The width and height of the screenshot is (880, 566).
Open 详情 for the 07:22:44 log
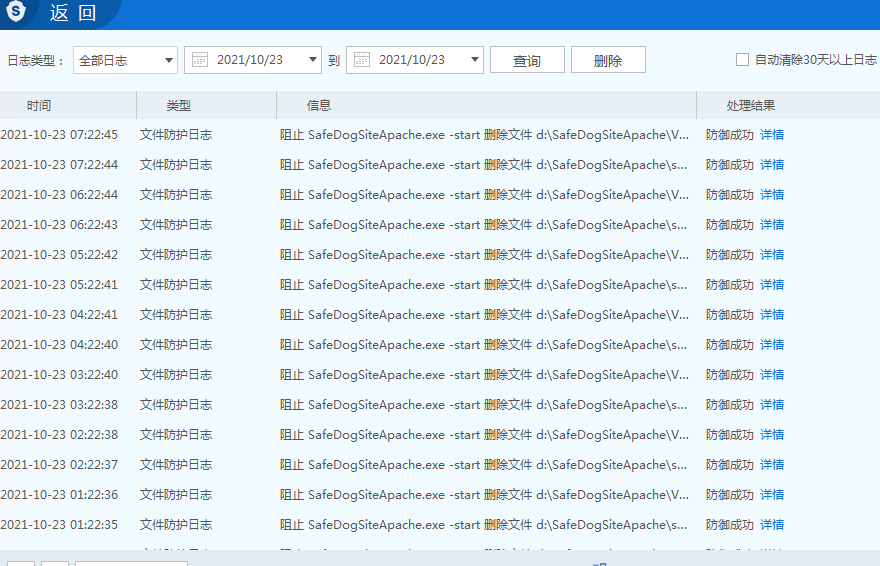click(x=772, y=165)
